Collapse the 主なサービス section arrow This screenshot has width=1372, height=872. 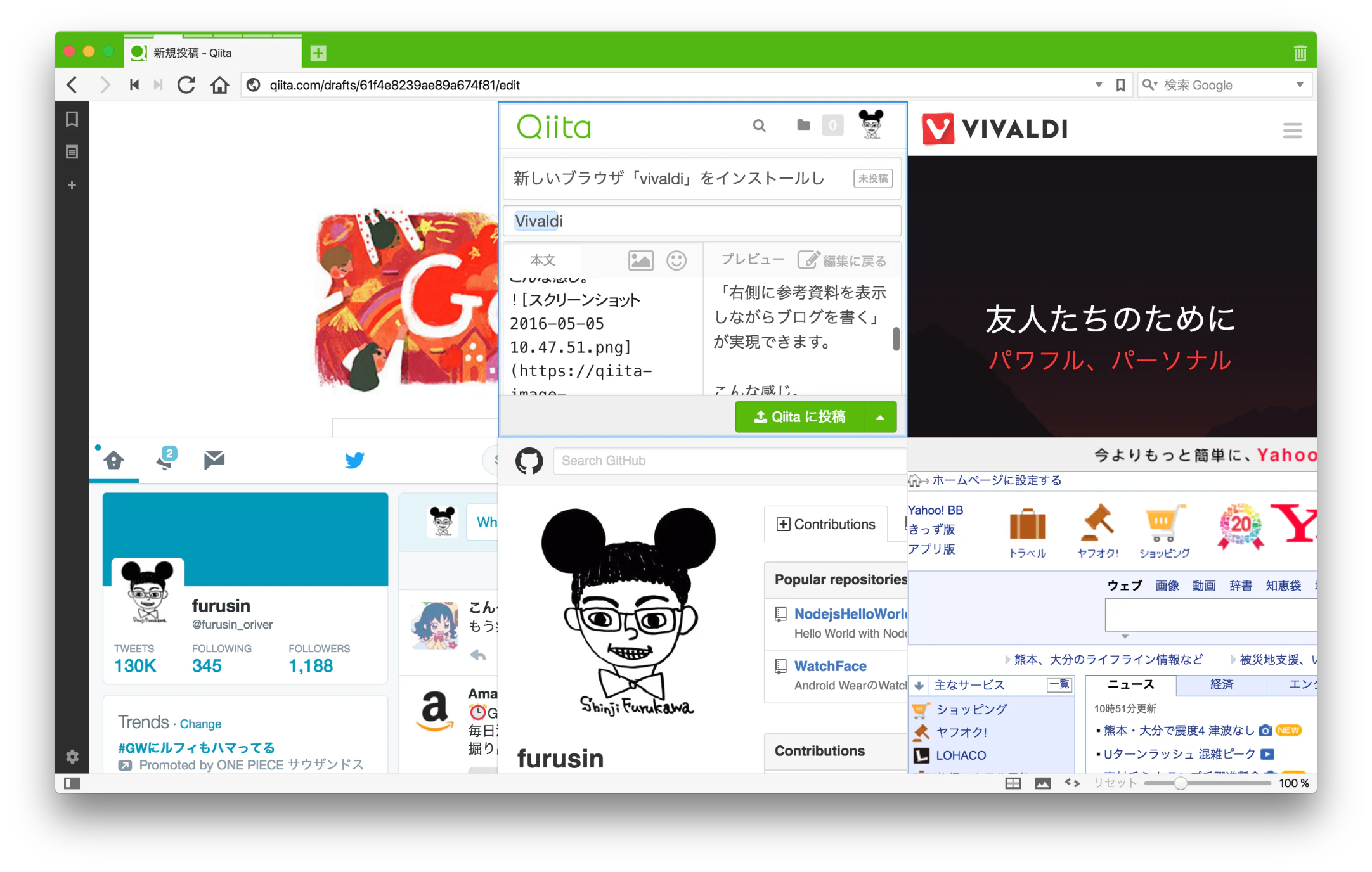[x=919, y=685]
